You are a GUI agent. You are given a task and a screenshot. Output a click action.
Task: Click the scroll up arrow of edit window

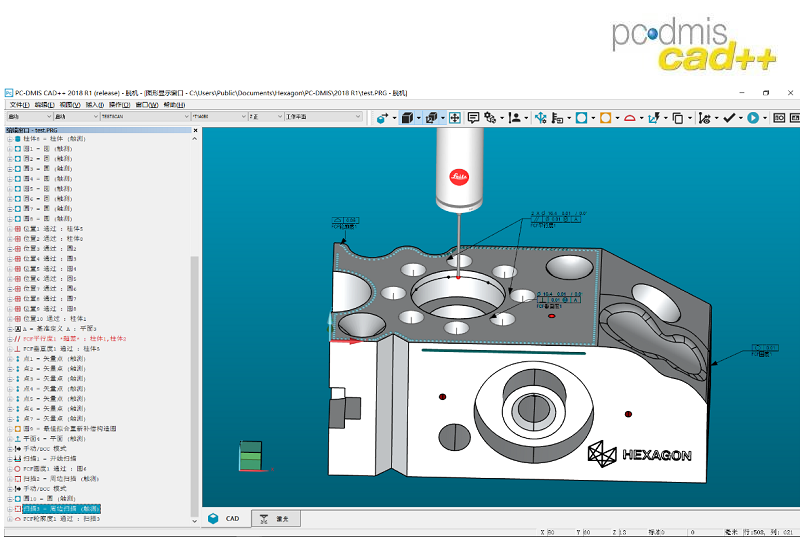point(194,139)
